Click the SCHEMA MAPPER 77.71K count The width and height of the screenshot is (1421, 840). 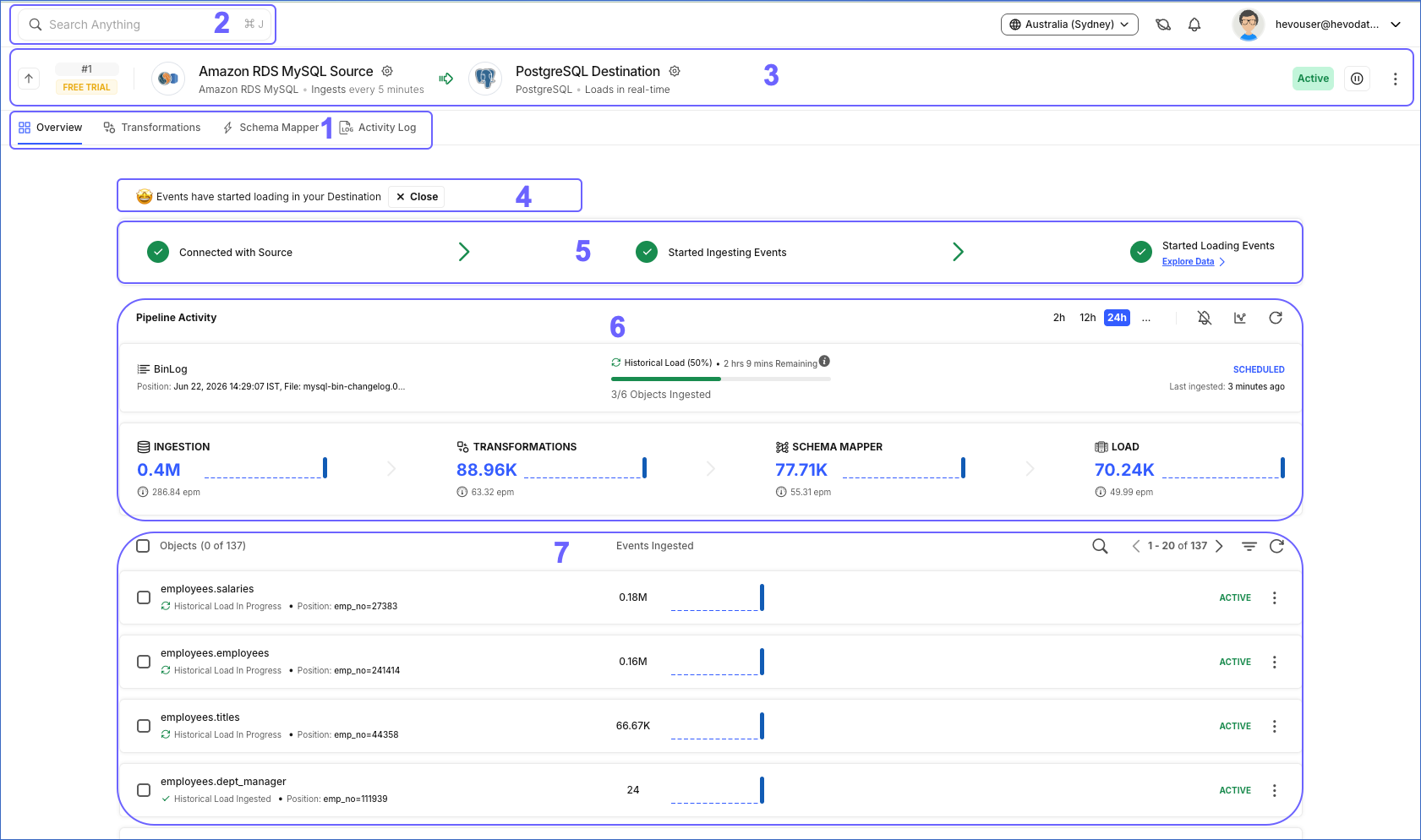[x=801, y=470]
